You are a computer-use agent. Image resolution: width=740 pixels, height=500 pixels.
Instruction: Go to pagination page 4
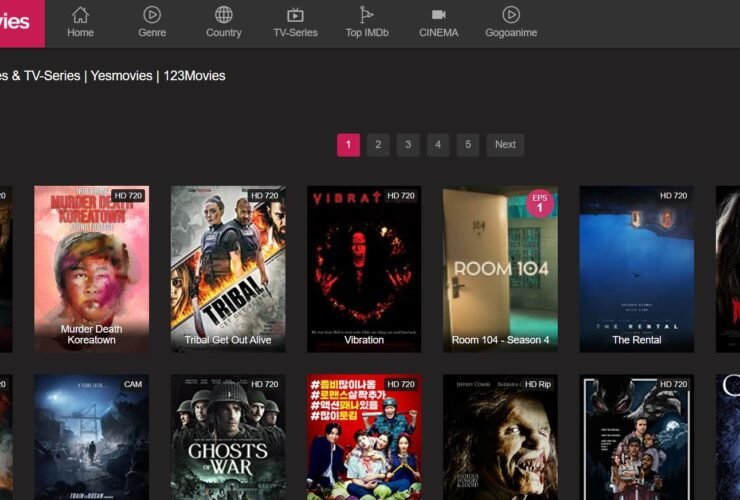tap(438, 144)
